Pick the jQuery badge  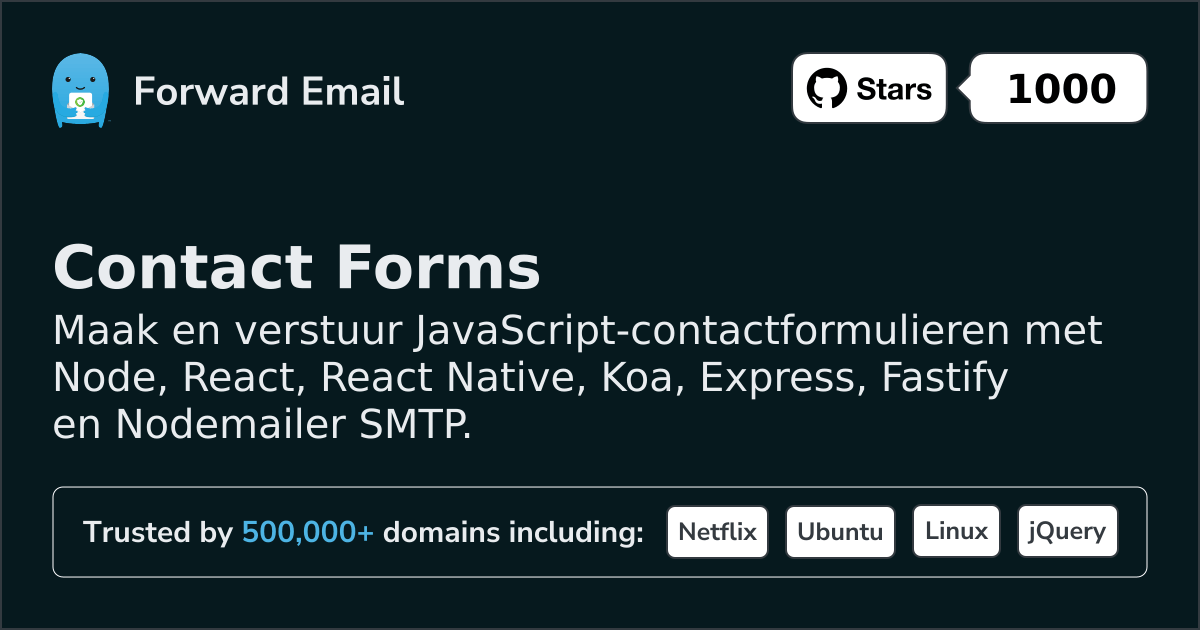coord(1067,532)
